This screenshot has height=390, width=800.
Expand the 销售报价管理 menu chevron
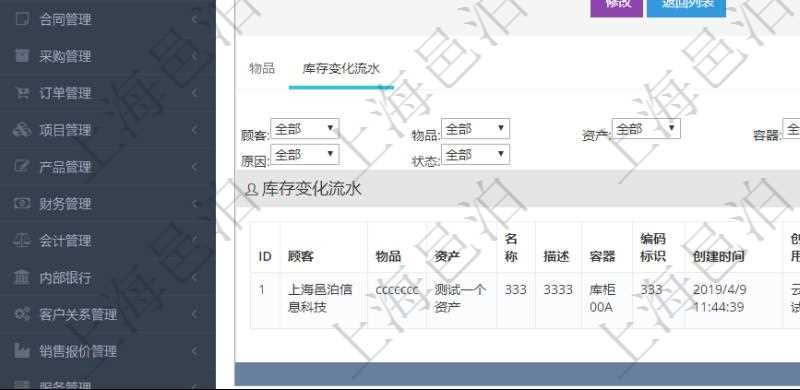coord(195,351)
